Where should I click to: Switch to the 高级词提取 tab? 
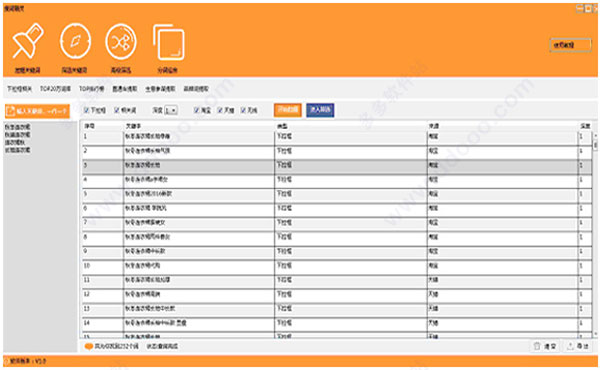coord(196,89)
